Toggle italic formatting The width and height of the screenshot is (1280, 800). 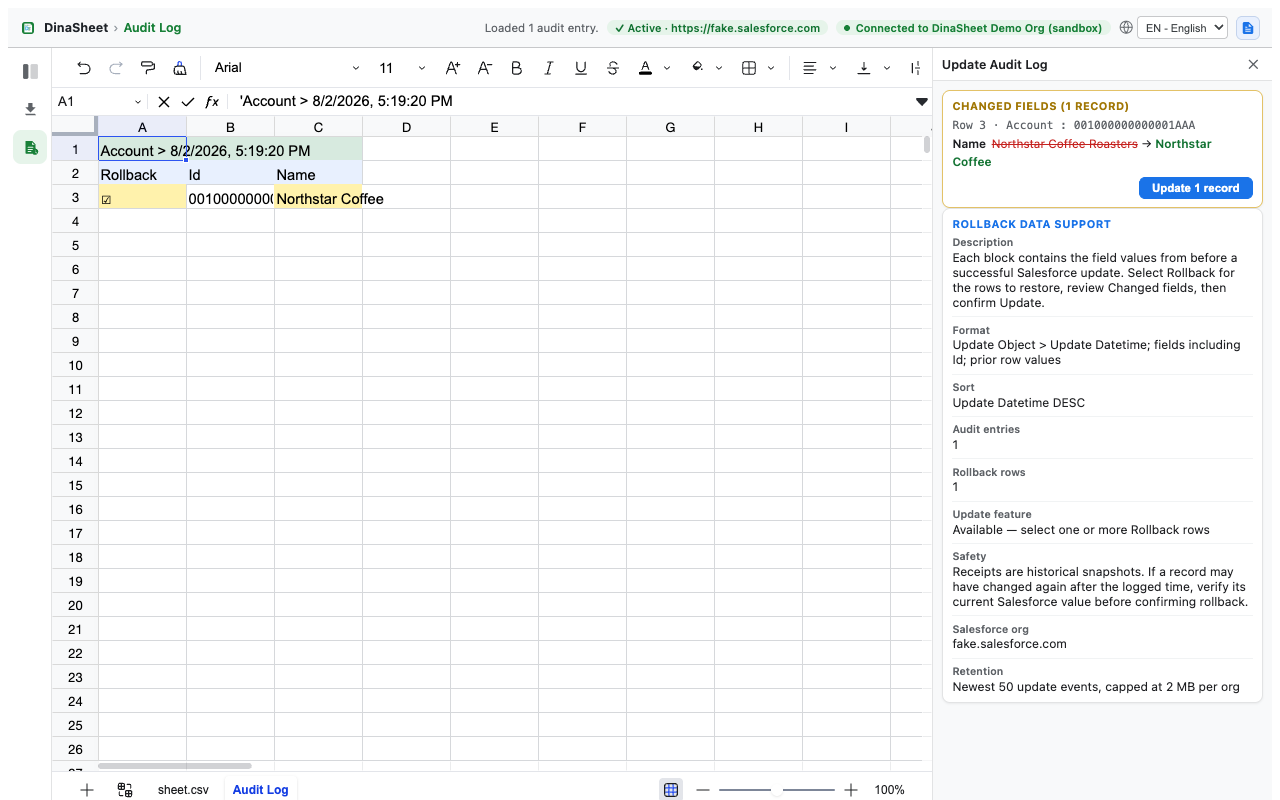(x=549, y=68)
